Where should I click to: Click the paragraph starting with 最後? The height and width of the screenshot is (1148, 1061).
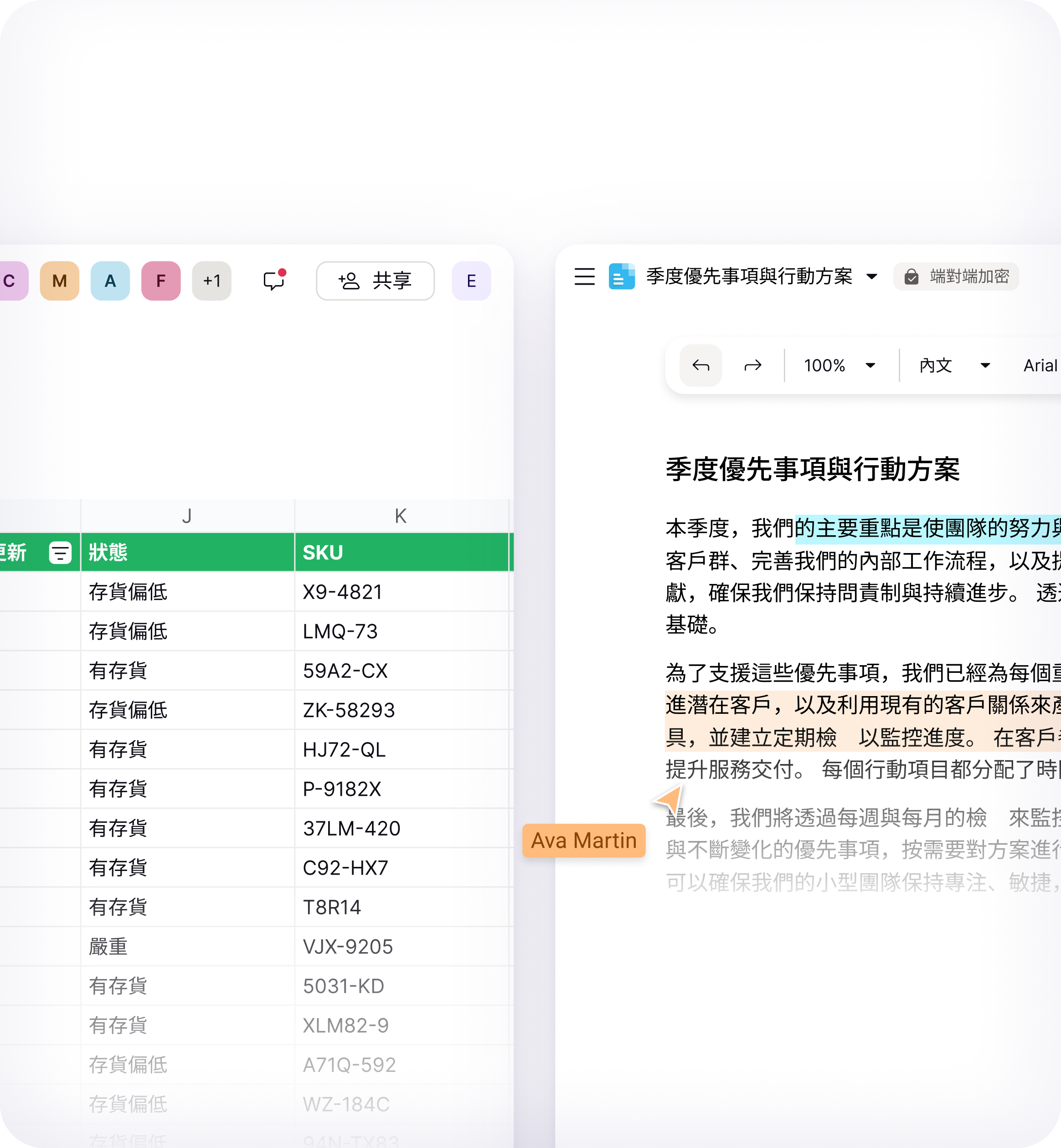click(863, 850)
